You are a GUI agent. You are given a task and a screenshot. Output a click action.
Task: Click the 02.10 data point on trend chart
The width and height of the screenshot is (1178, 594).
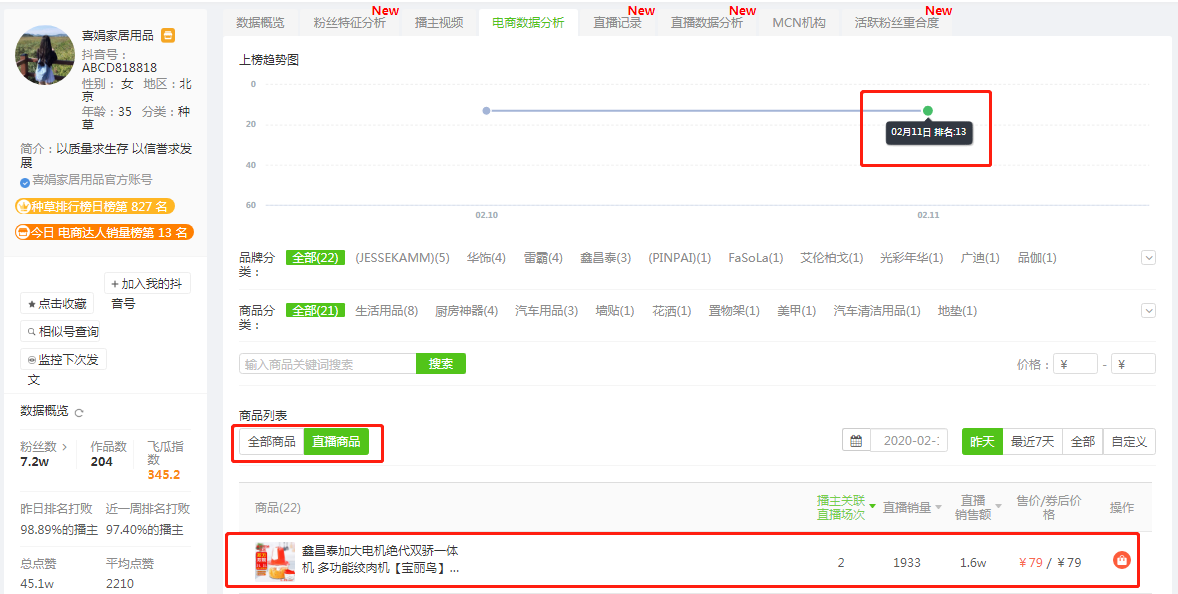point(486,110)
